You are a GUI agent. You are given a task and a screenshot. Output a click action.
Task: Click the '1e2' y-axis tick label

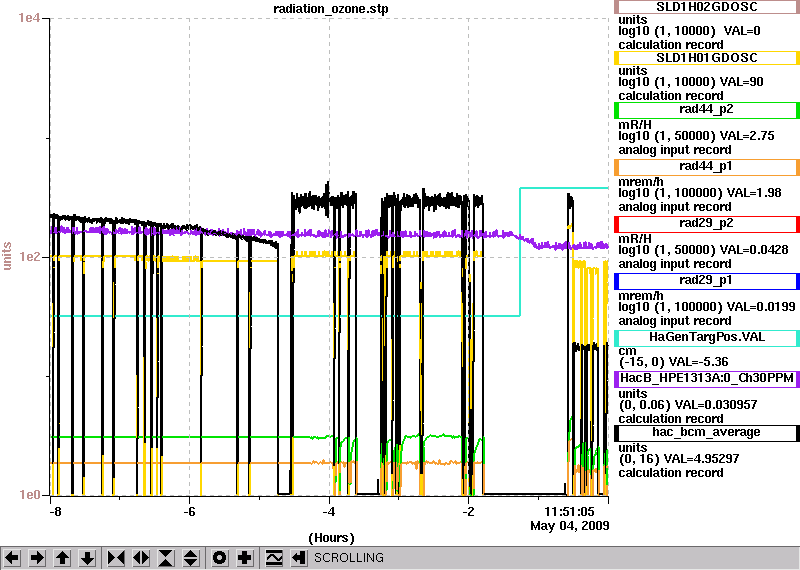tap(28, 256)
